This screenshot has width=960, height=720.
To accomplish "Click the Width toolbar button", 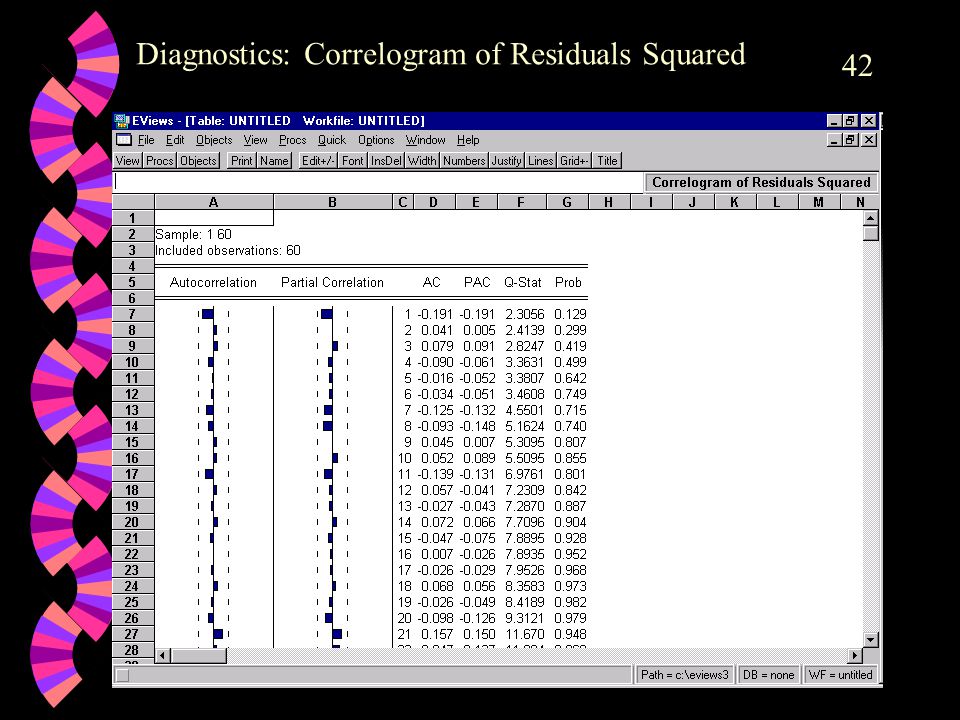I will [422, 160].
